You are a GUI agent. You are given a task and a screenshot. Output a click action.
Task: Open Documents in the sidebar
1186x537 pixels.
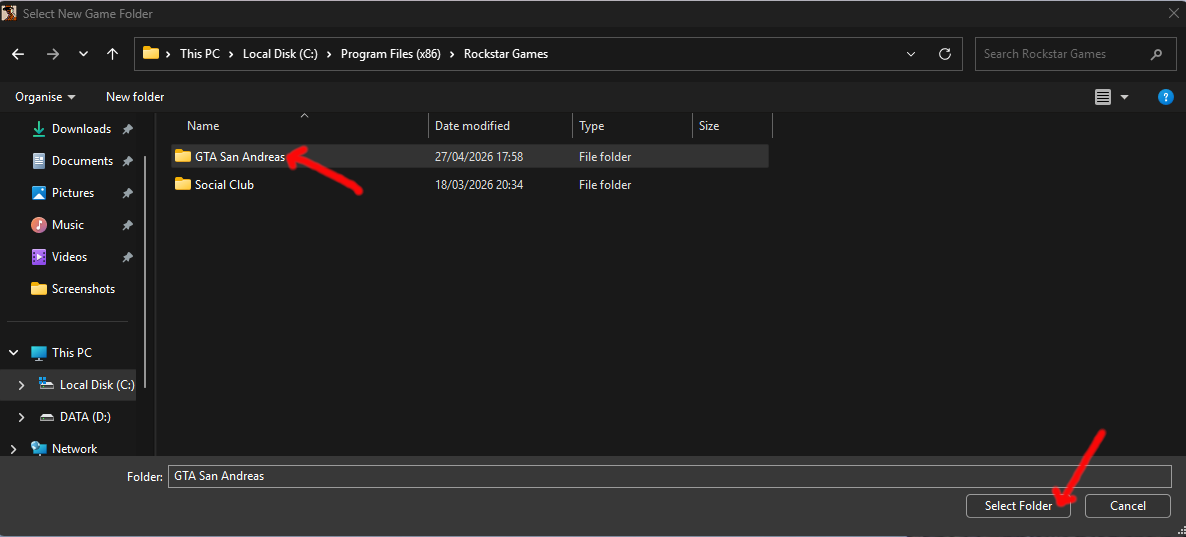coord(82,161)
